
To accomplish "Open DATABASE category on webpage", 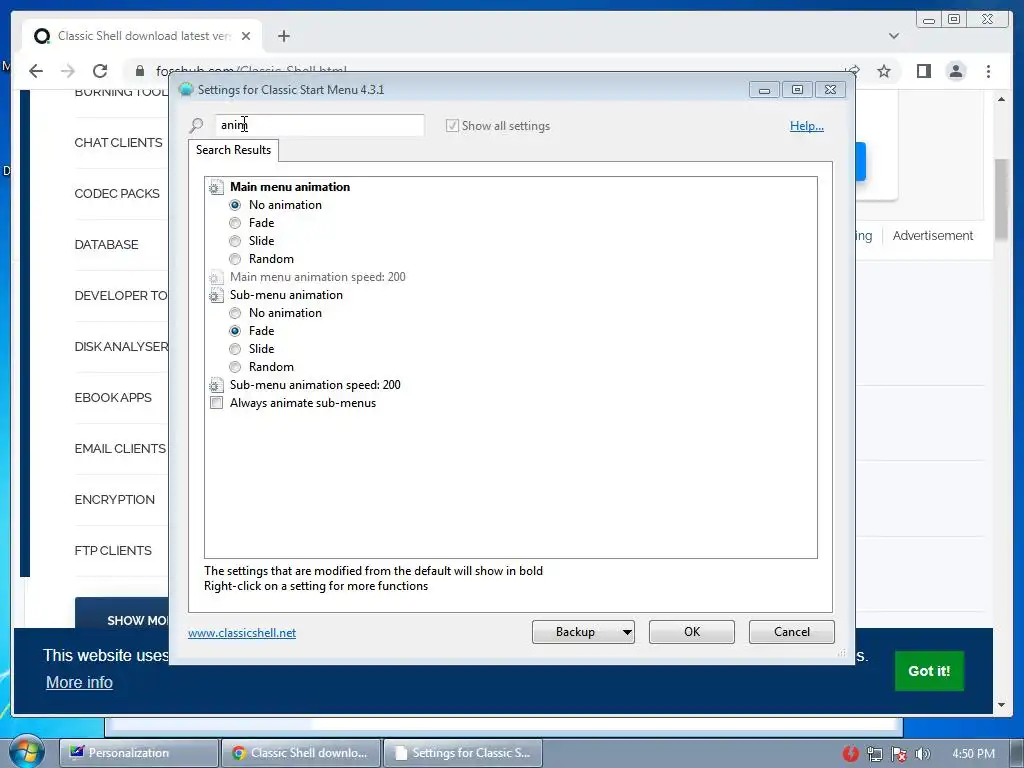I will (106, 244).
